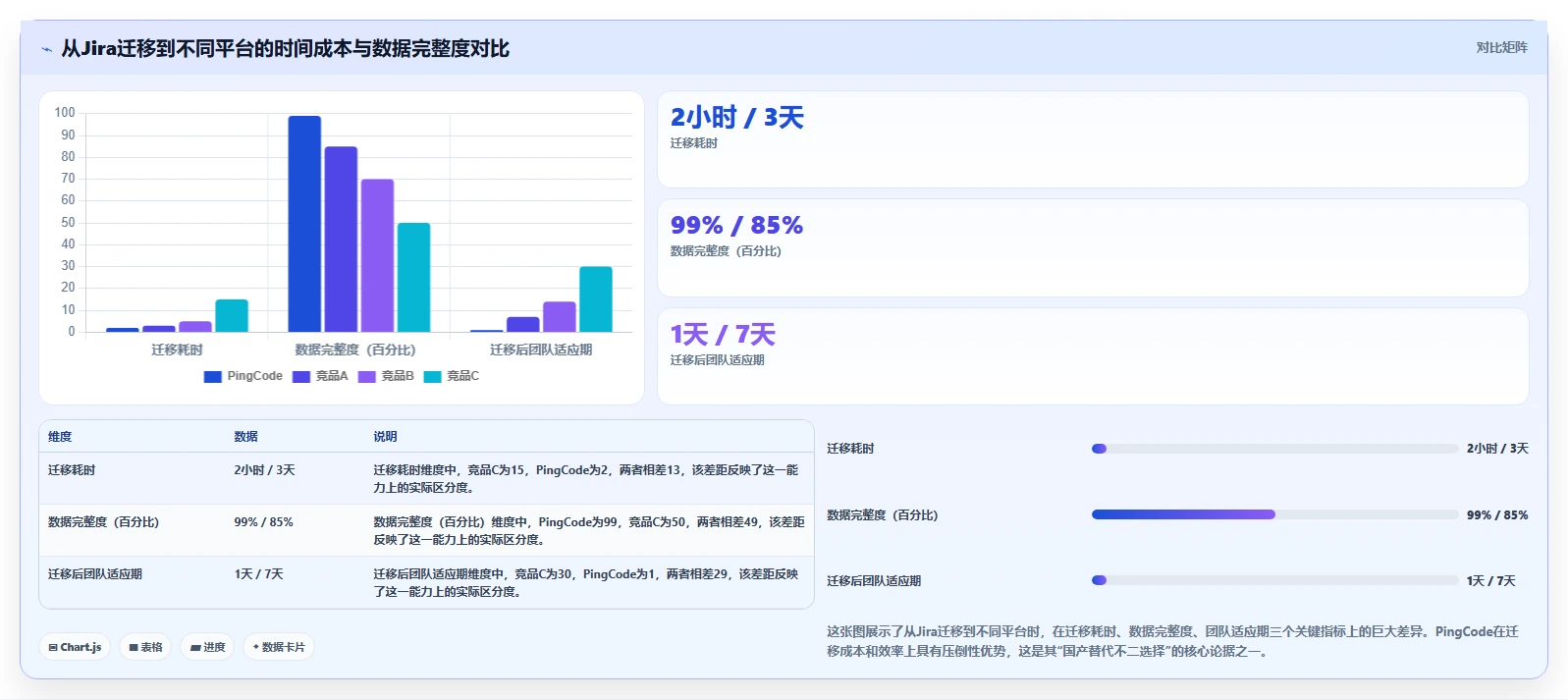The image size is (1568, 700).
Task: Click the 1天 / 7天 data card value
Action: coord(723,335)
